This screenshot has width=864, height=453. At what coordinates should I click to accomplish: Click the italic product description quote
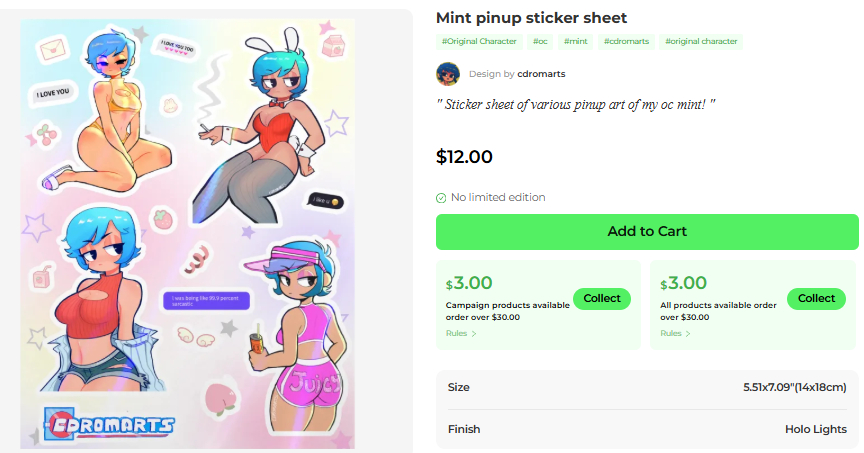click(x=576, y=104)
